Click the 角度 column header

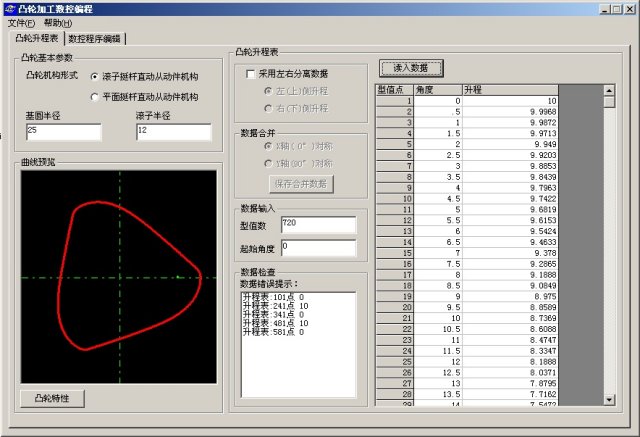437,90
